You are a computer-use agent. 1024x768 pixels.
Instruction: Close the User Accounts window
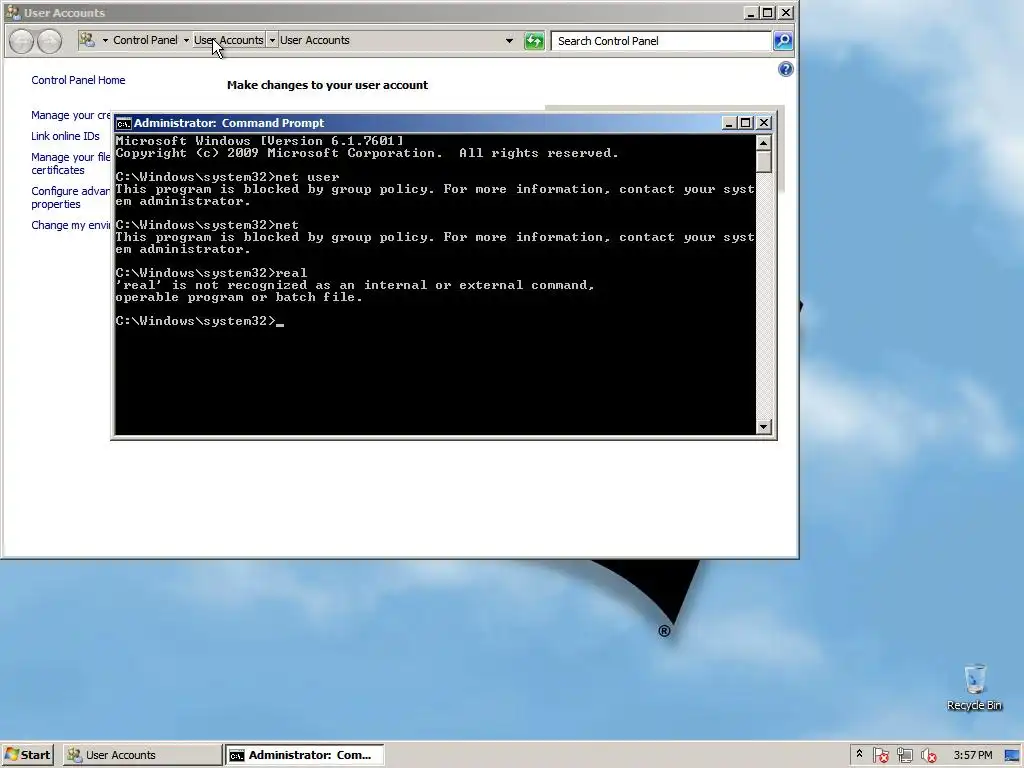coord(786,12)
